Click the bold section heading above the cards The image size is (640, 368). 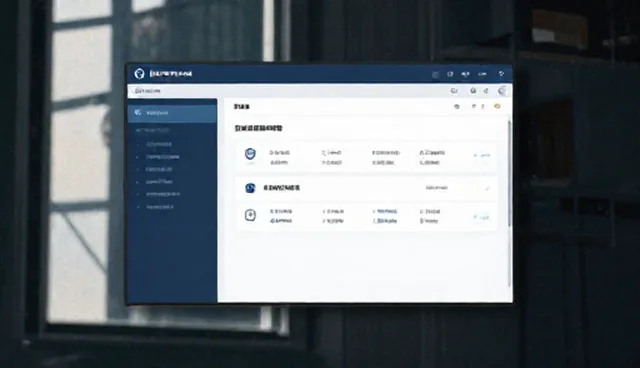point(258,128)
